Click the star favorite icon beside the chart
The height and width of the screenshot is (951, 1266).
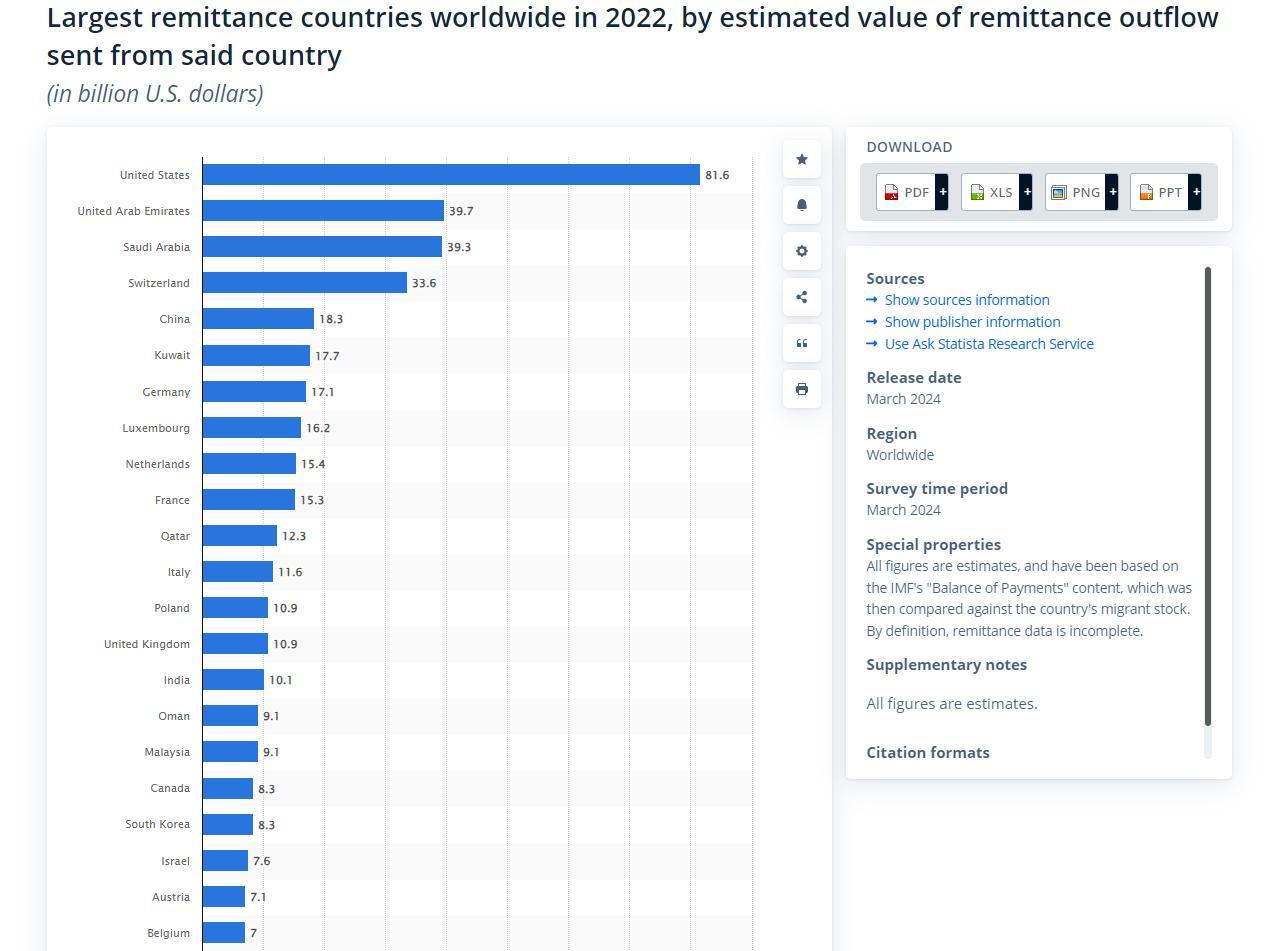click(801, 158)
